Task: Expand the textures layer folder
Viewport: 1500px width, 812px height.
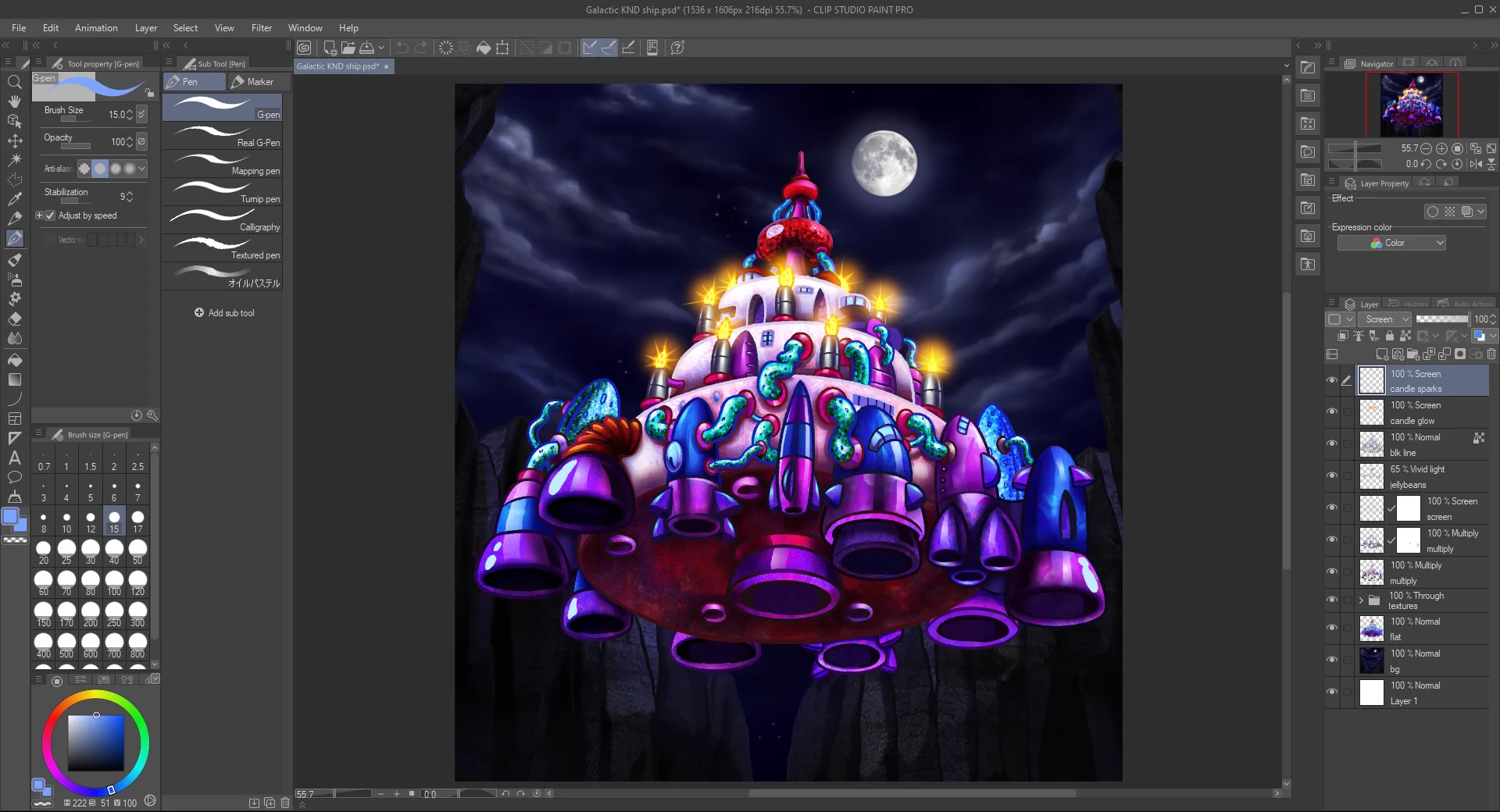Action: tap(1361, 600)
